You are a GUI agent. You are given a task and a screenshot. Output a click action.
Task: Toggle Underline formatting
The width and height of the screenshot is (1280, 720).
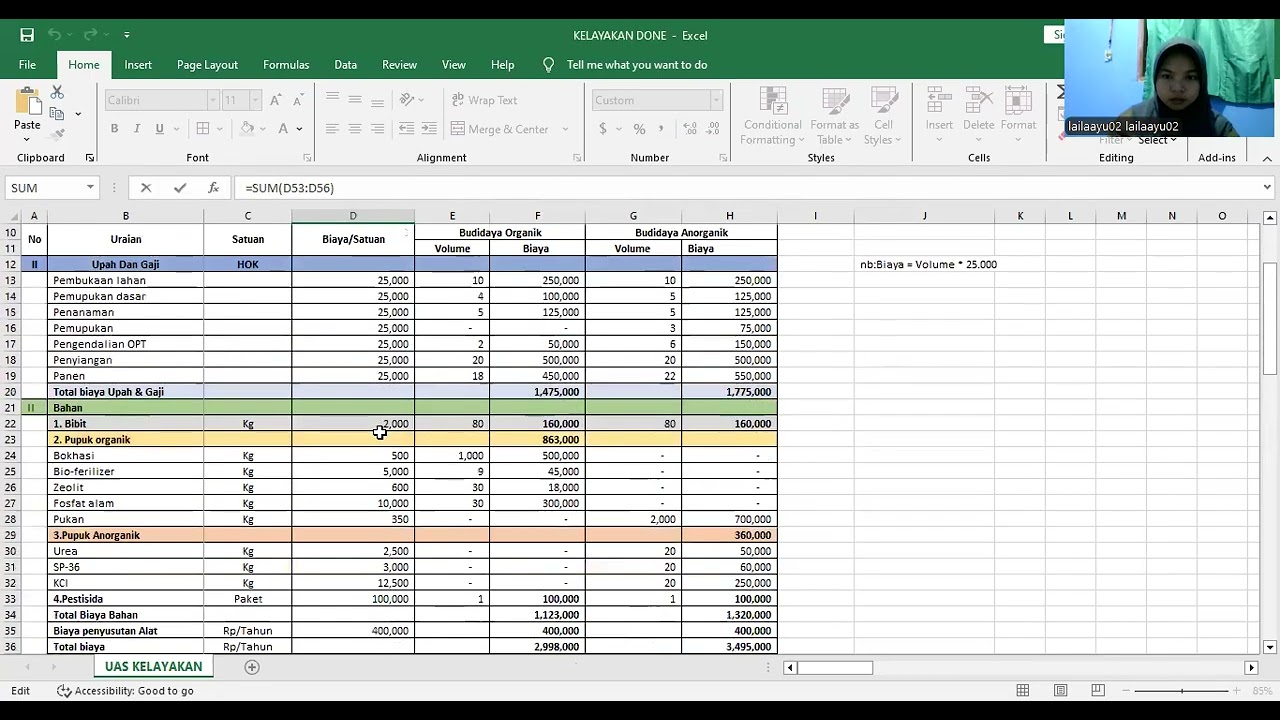pyautogui.click(x=160, y=129)
